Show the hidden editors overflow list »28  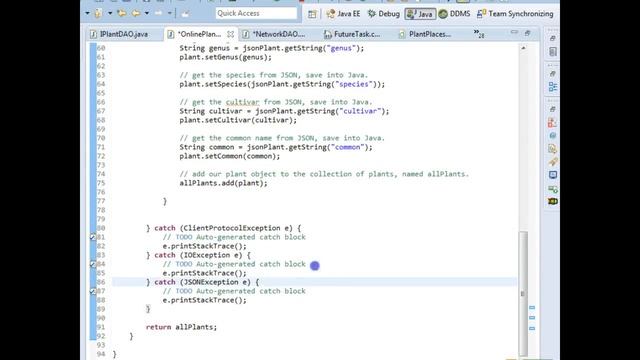[479, 34]
